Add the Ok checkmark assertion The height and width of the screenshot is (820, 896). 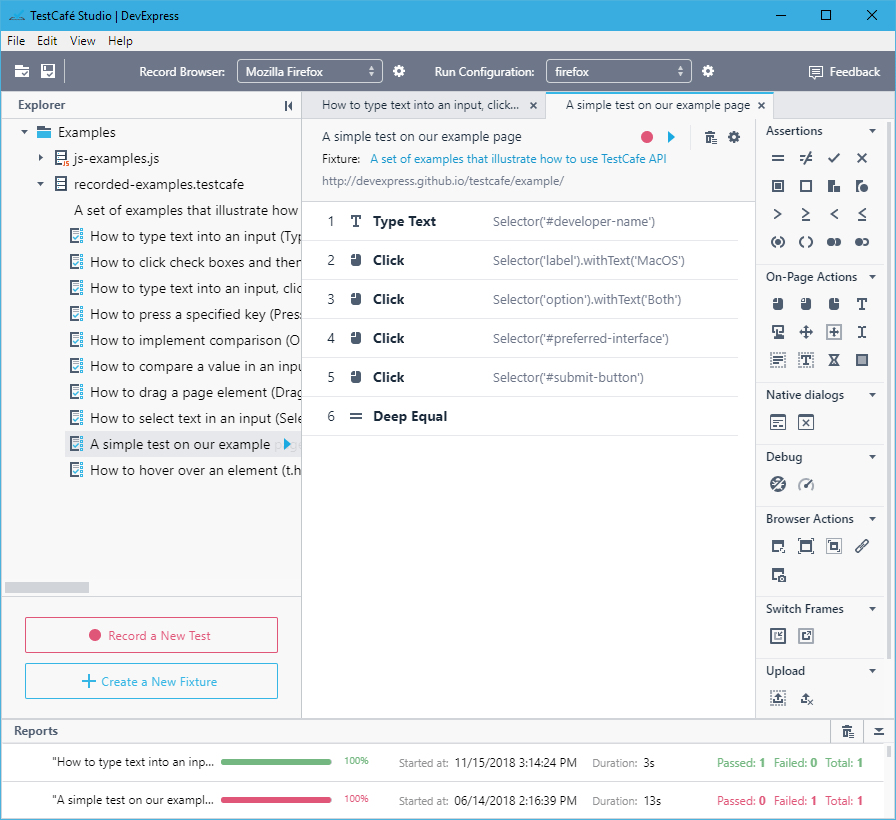(834, 158)
